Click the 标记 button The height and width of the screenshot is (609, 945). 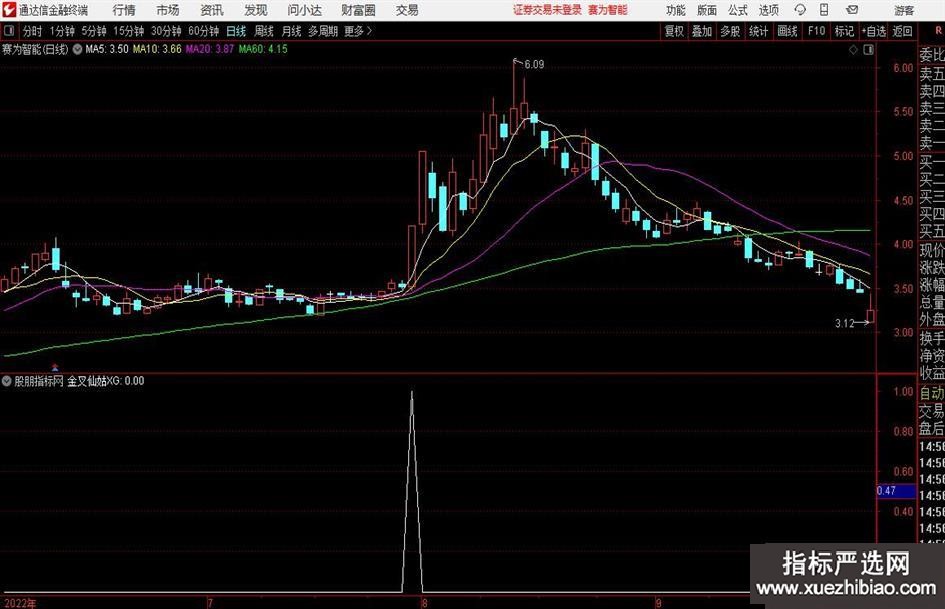[844, 31]
